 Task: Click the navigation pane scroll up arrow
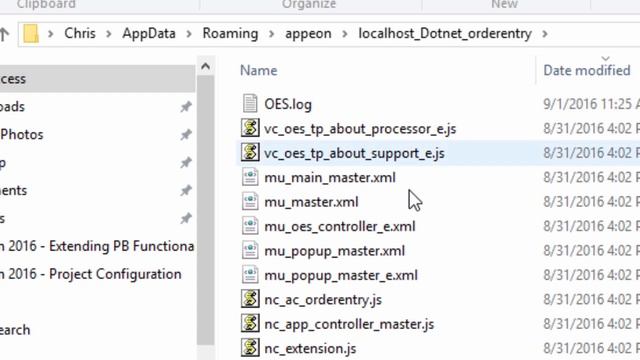coord(206,66)
